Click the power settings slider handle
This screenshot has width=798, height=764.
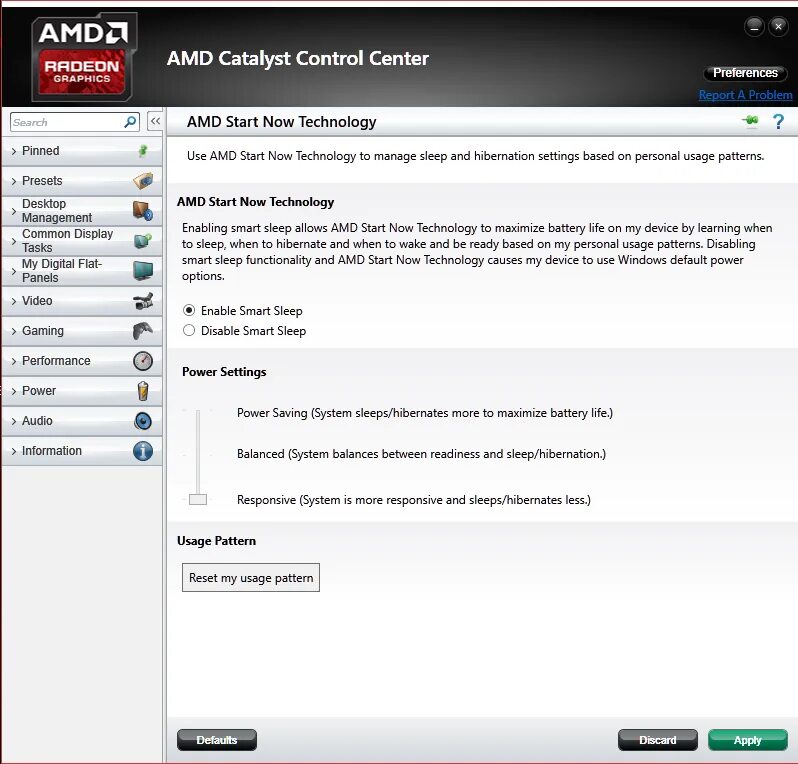click(198, 499)
